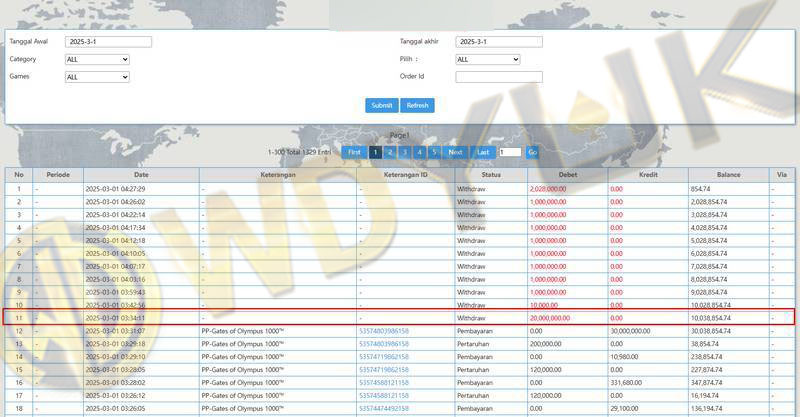Open the Games dropdown
This screenshot has width=800, height=417.
(97, 77)
